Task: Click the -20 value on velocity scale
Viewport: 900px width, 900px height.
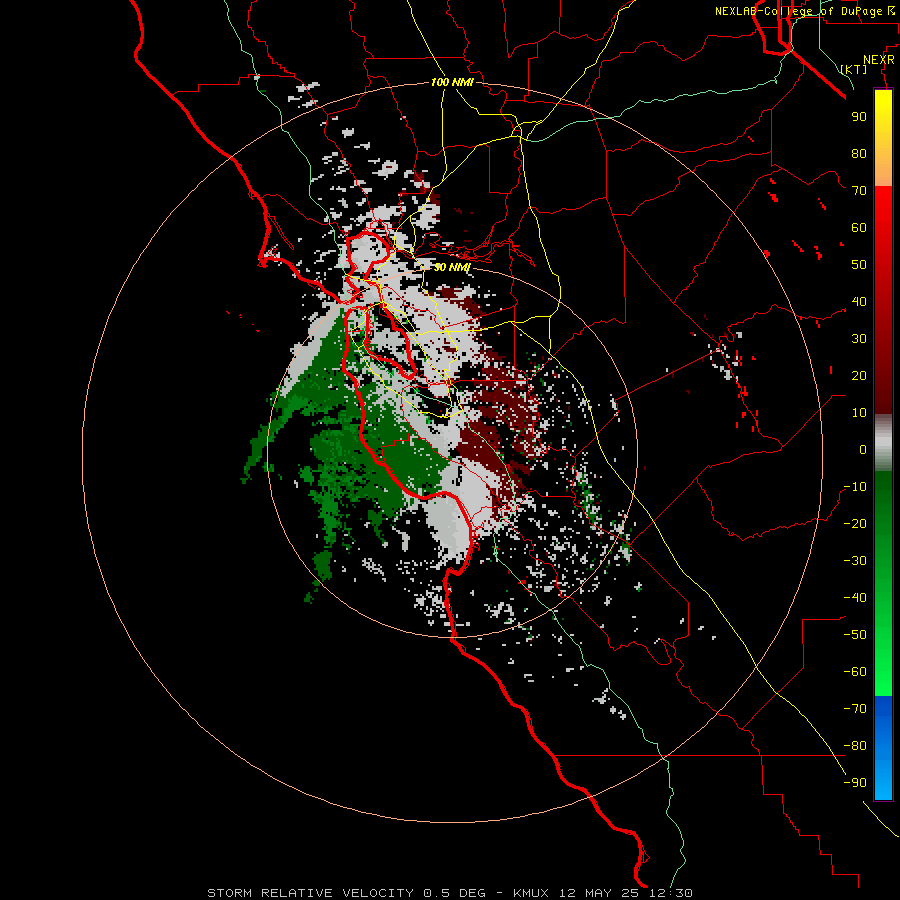Action: (x=855, y=523)
